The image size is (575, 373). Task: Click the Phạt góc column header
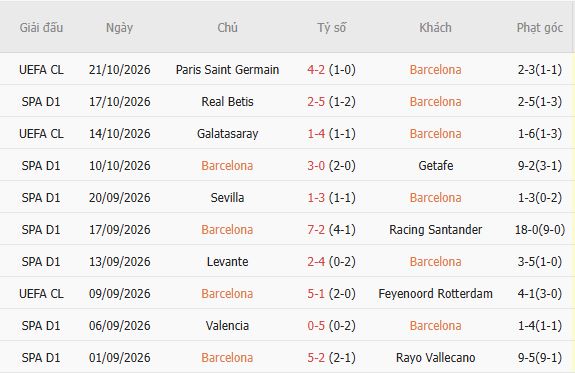(539, 28)
